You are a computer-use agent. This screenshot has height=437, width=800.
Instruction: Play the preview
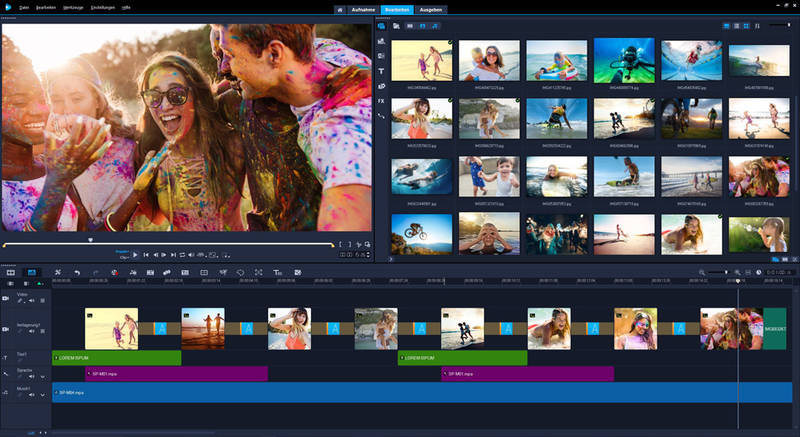point(135,255)
